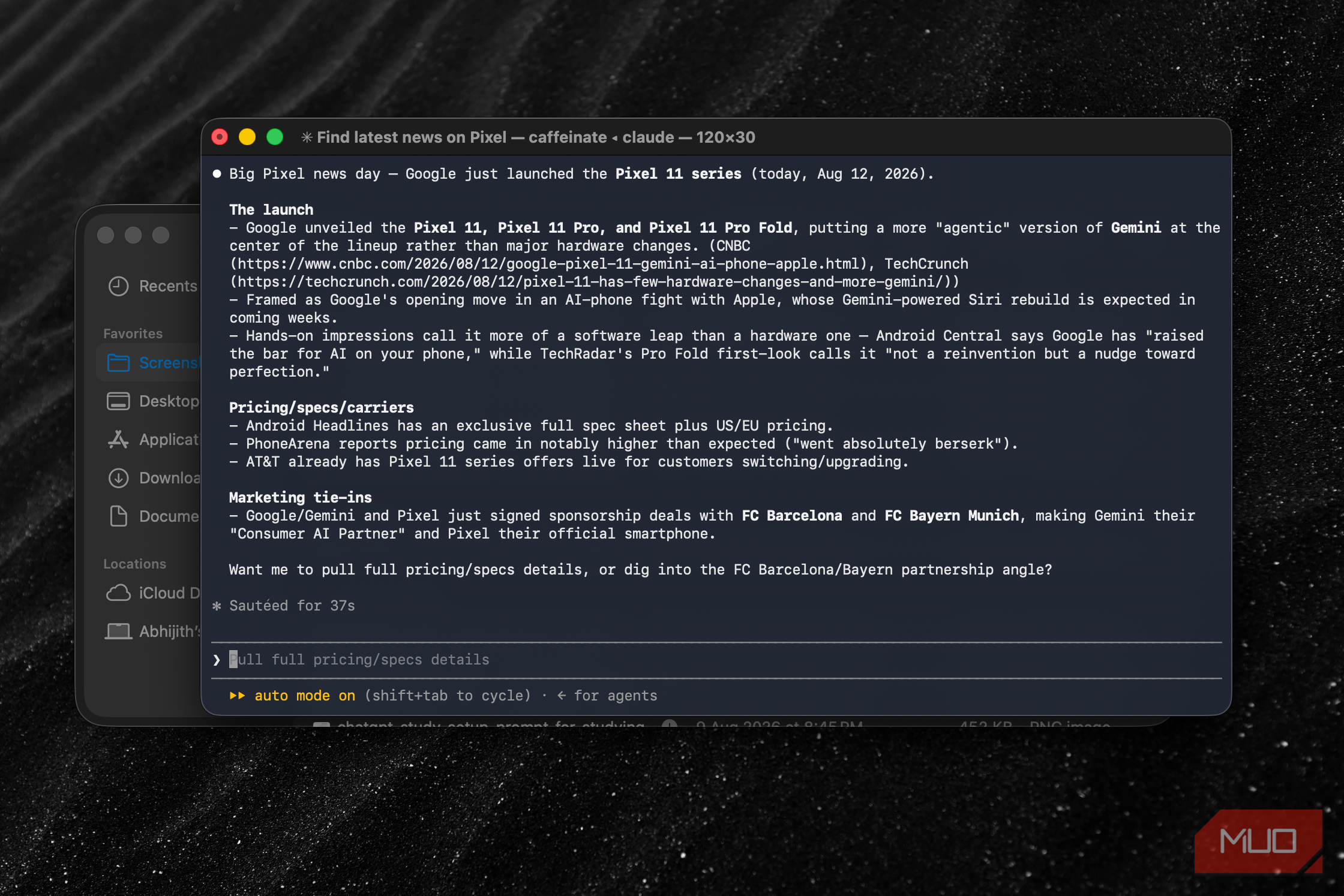Viewport: 1344px width, 896px height.
Task: Click the Desktop icon in Finder sidebar
Action: point(118,401)
